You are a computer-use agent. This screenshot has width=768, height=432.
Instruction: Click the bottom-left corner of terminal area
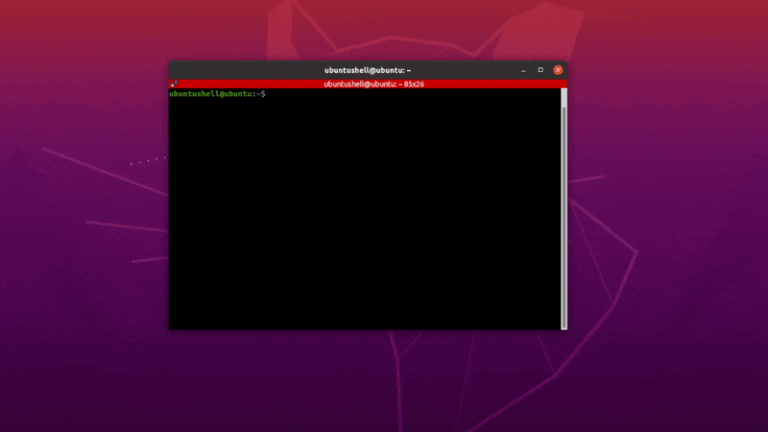coord(174,324)
